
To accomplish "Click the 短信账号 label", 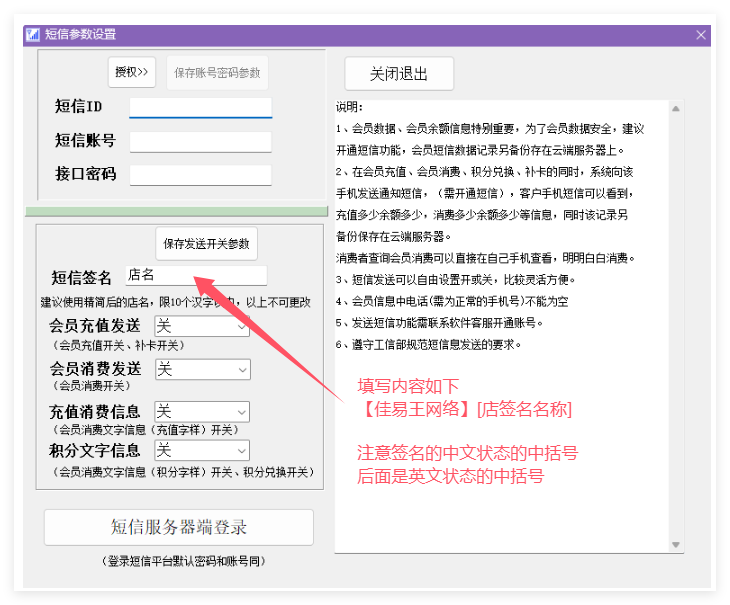I will click(x=85, y=140).
